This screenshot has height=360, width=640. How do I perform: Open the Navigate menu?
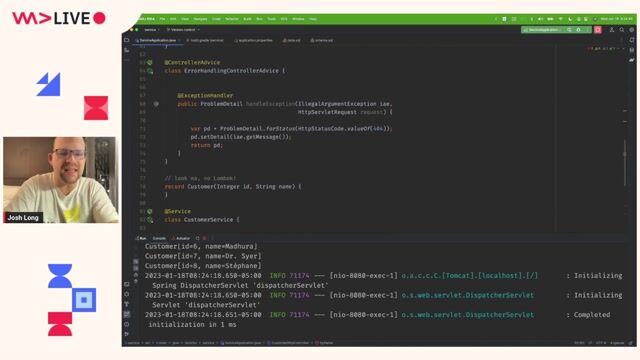click(x=200, y=19)
